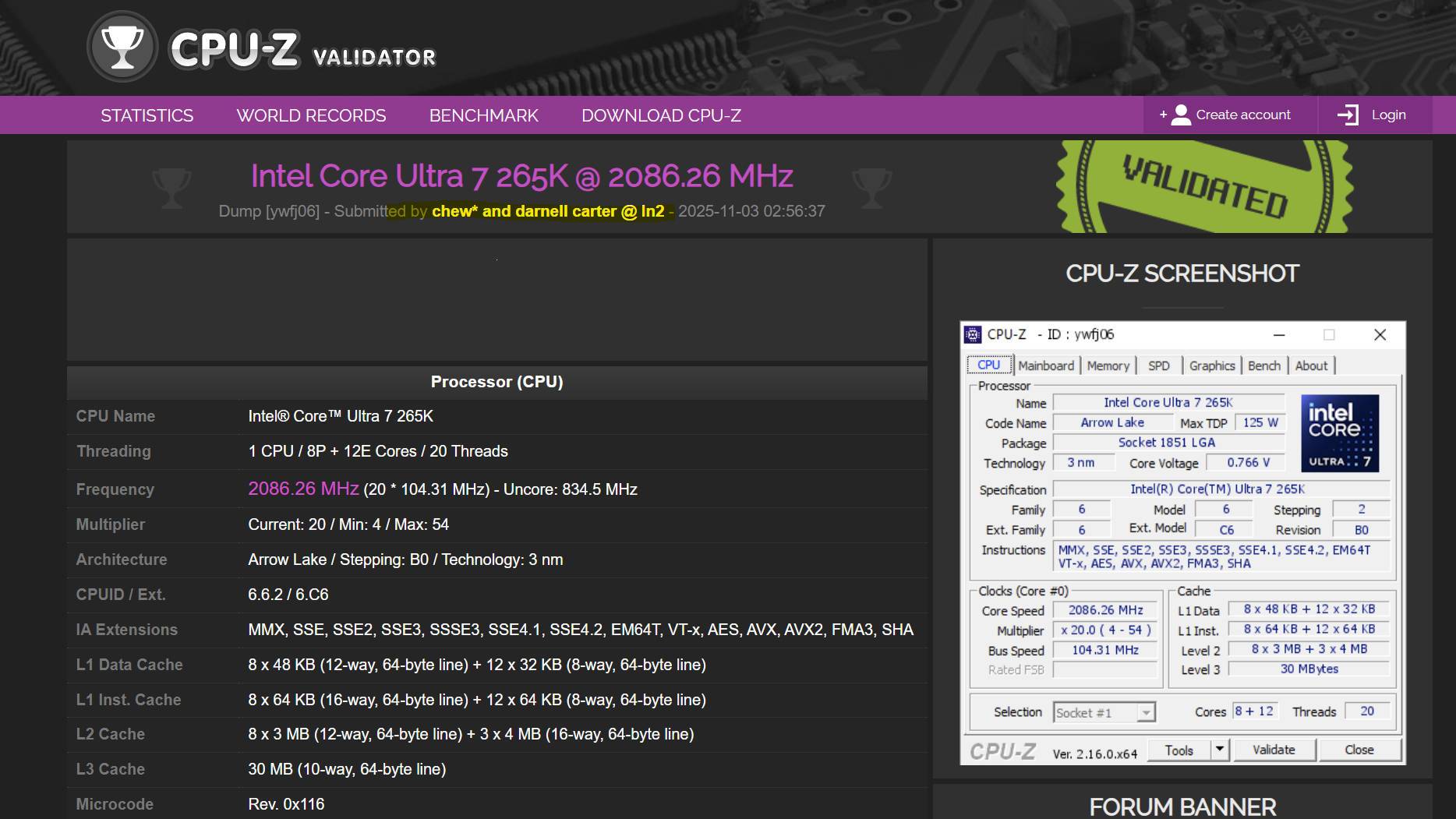Click the Validate button
The width and height of the screenshot is (1456, 819).
[x=1274, y=749]
